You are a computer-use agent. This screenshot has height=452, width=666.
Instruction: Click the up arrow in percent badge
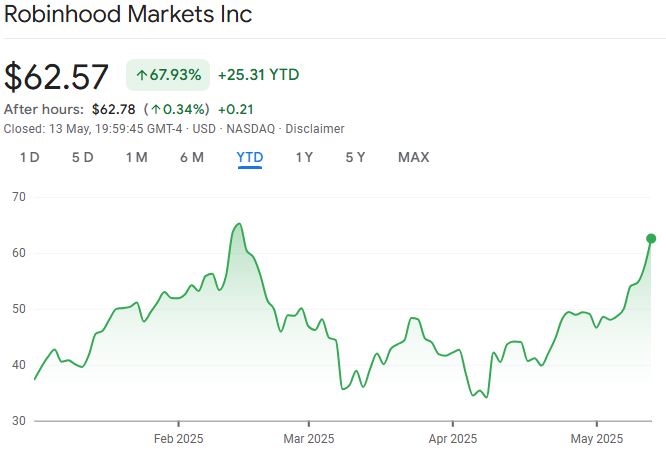click(142, 75)
